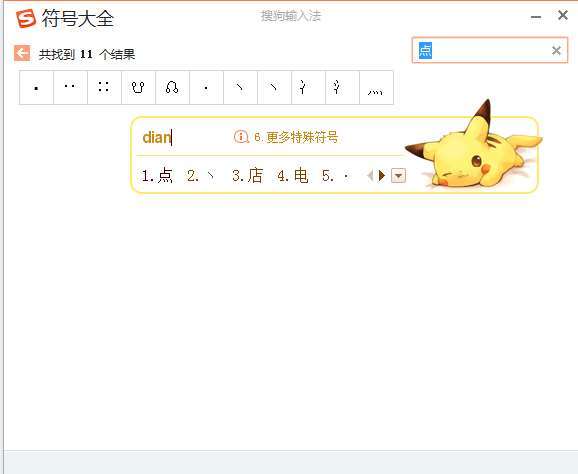Image resolution: width=578 pixels, height=474 pixels.
Task: Choose candidate 1 点 in input bar
Action: (157, 176)
